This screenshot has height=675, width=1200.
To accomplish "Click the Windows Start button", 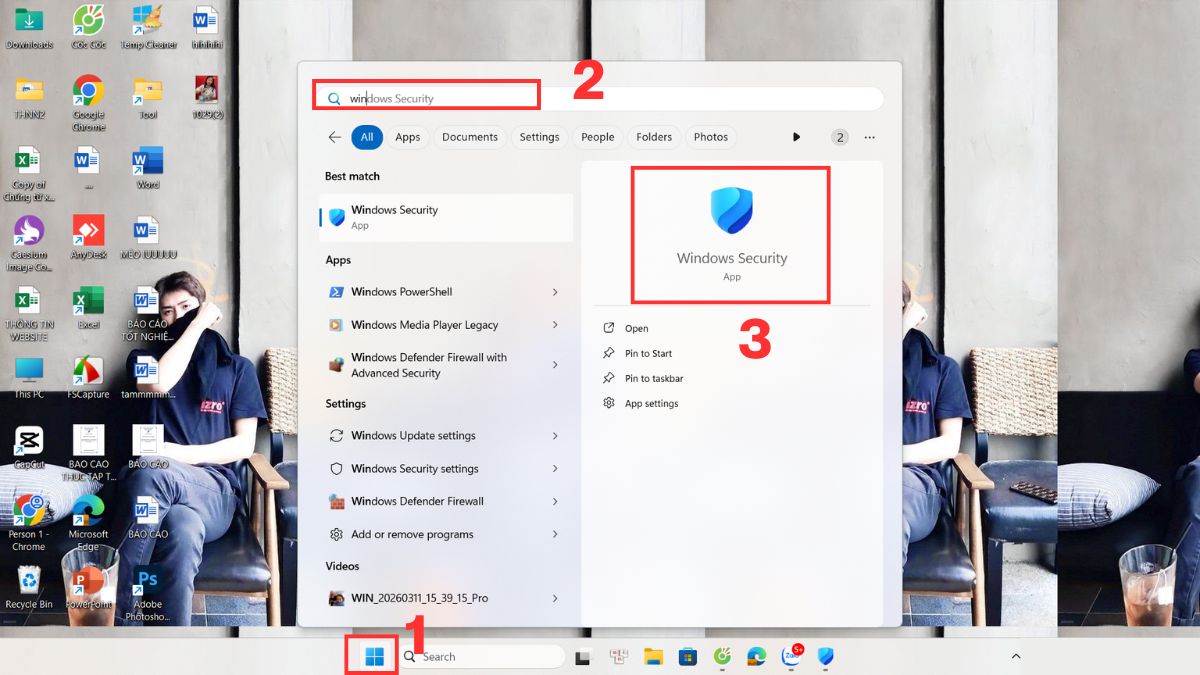I will click(x=374, y=656).
